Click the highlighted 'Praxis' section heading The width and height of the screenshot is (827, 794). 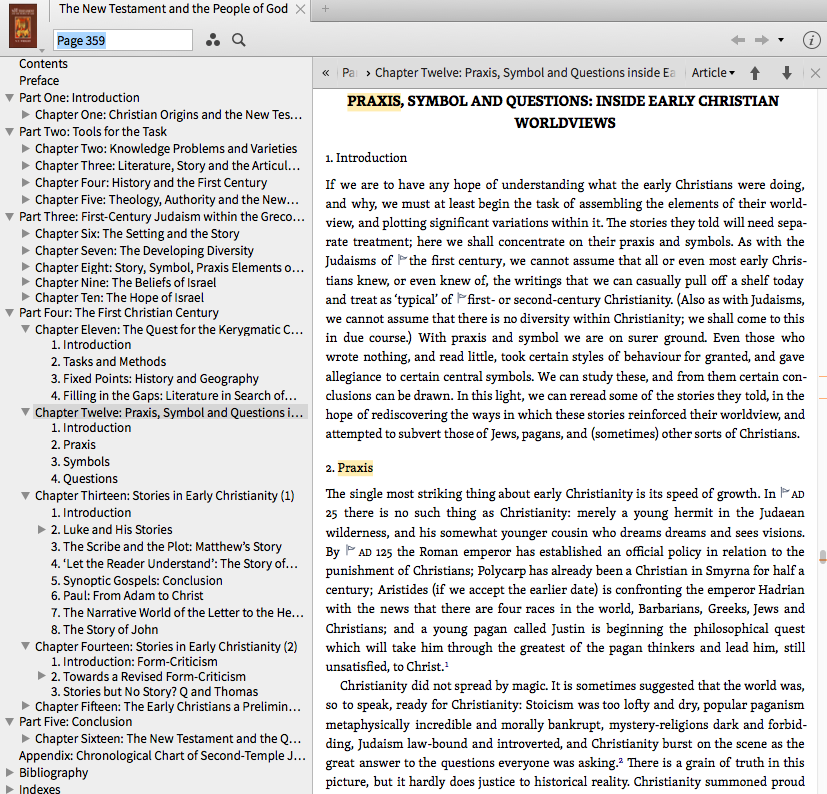[x=355, y=468]
